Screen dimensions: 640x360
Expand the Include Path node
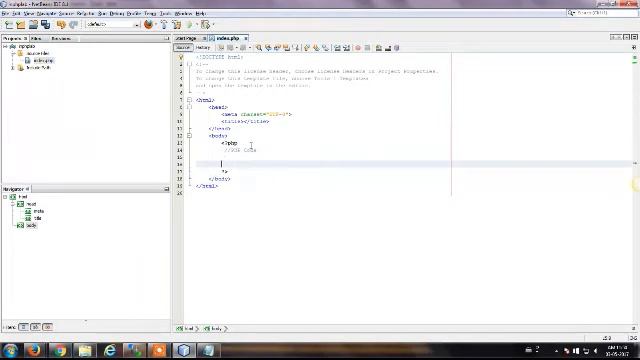(x=13, y=68)
